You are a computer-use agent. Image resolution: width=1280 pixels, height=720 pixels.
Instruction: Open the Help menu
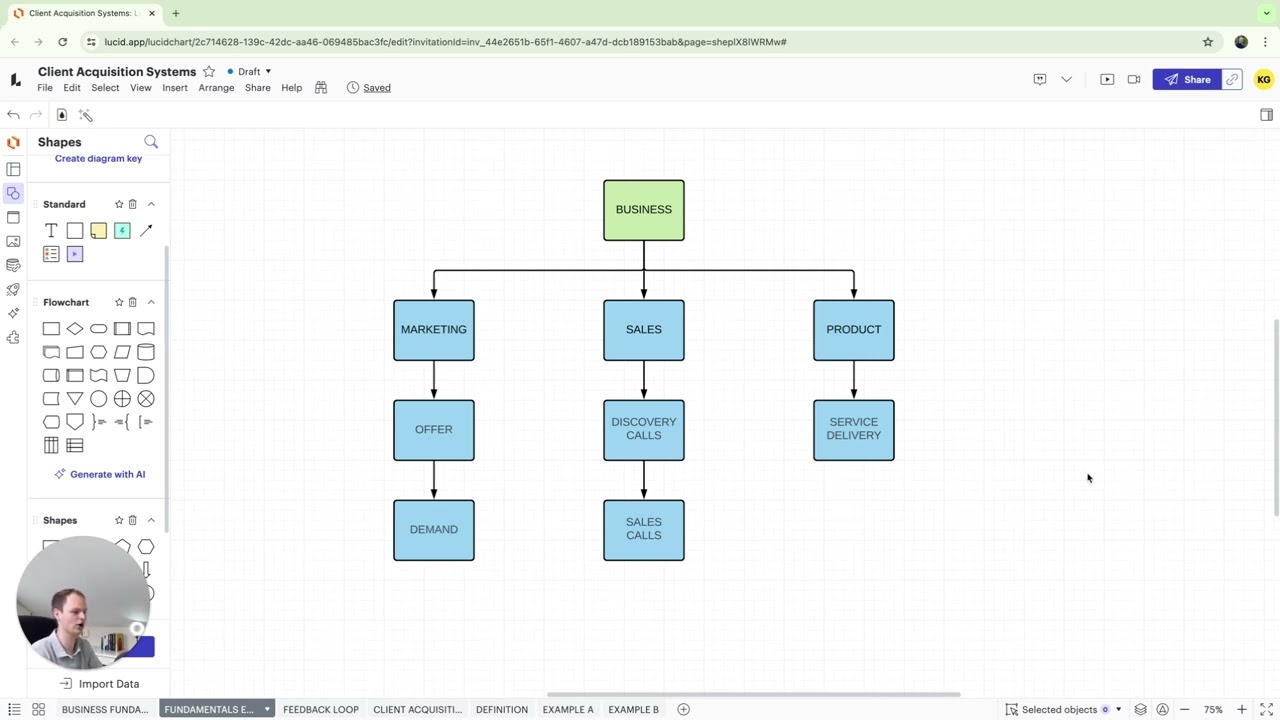click(291, 88)
